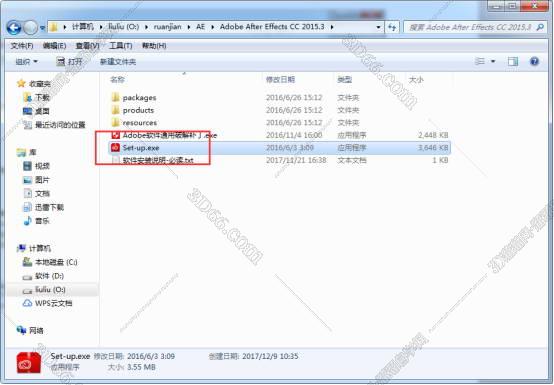Open the 帮助(H) menu
Screen dimensions: 554x385
(x=154, y=46)
